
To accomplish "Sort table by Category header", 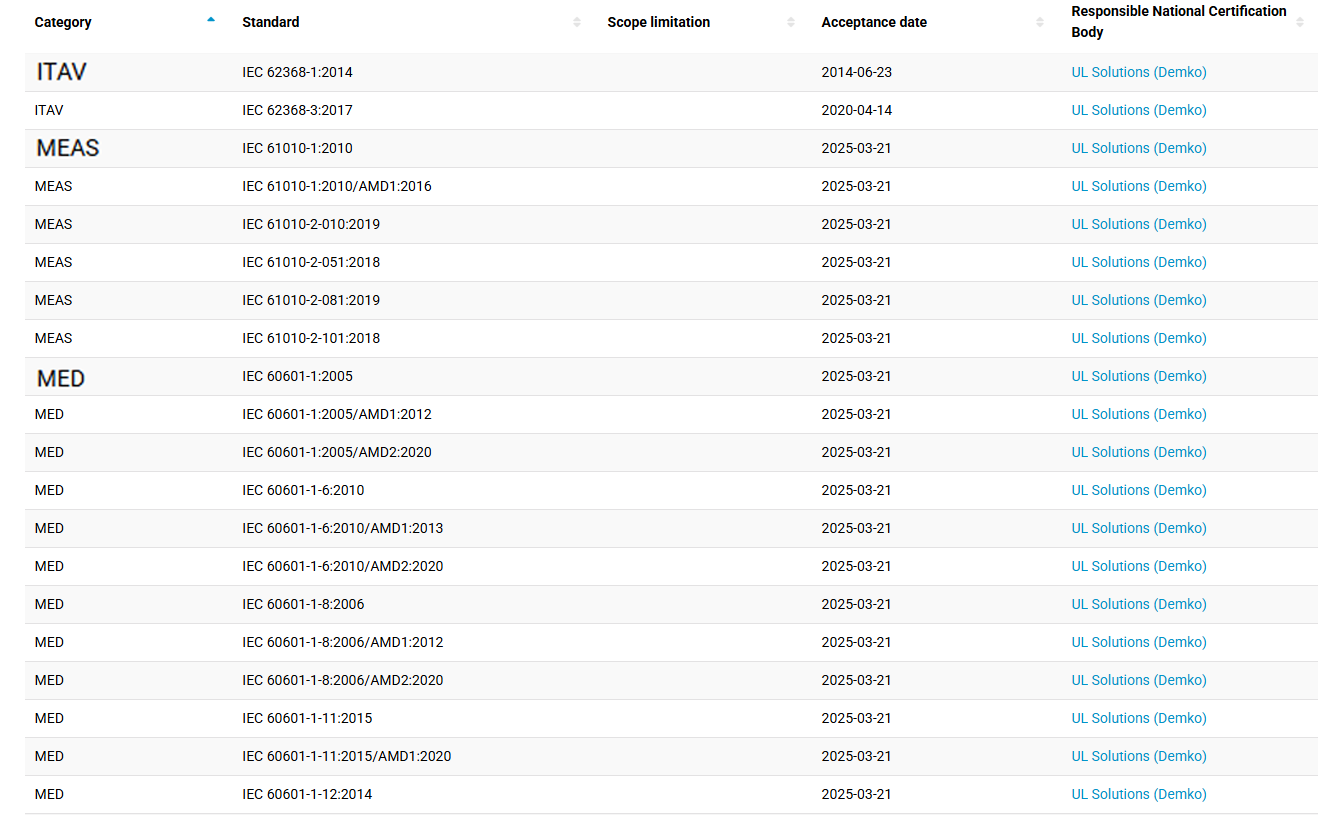I will 63,22.
